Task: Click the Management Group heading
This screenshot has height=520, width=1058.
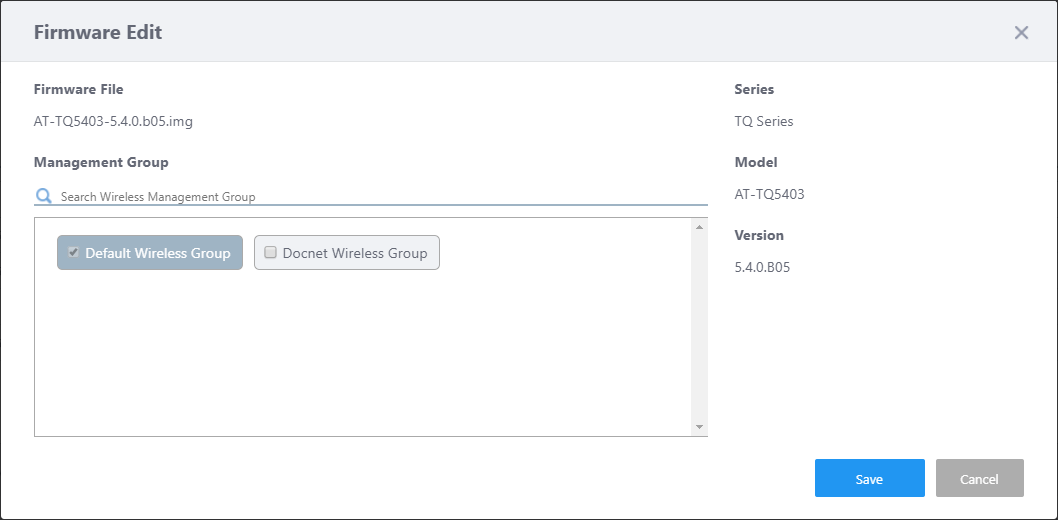Action: (x=101, y=162)
